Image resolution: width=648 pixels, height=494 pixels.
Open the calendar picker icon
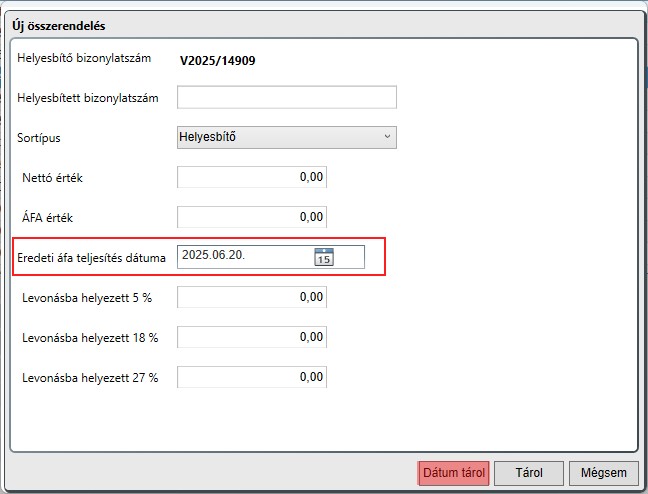[324, 257]
